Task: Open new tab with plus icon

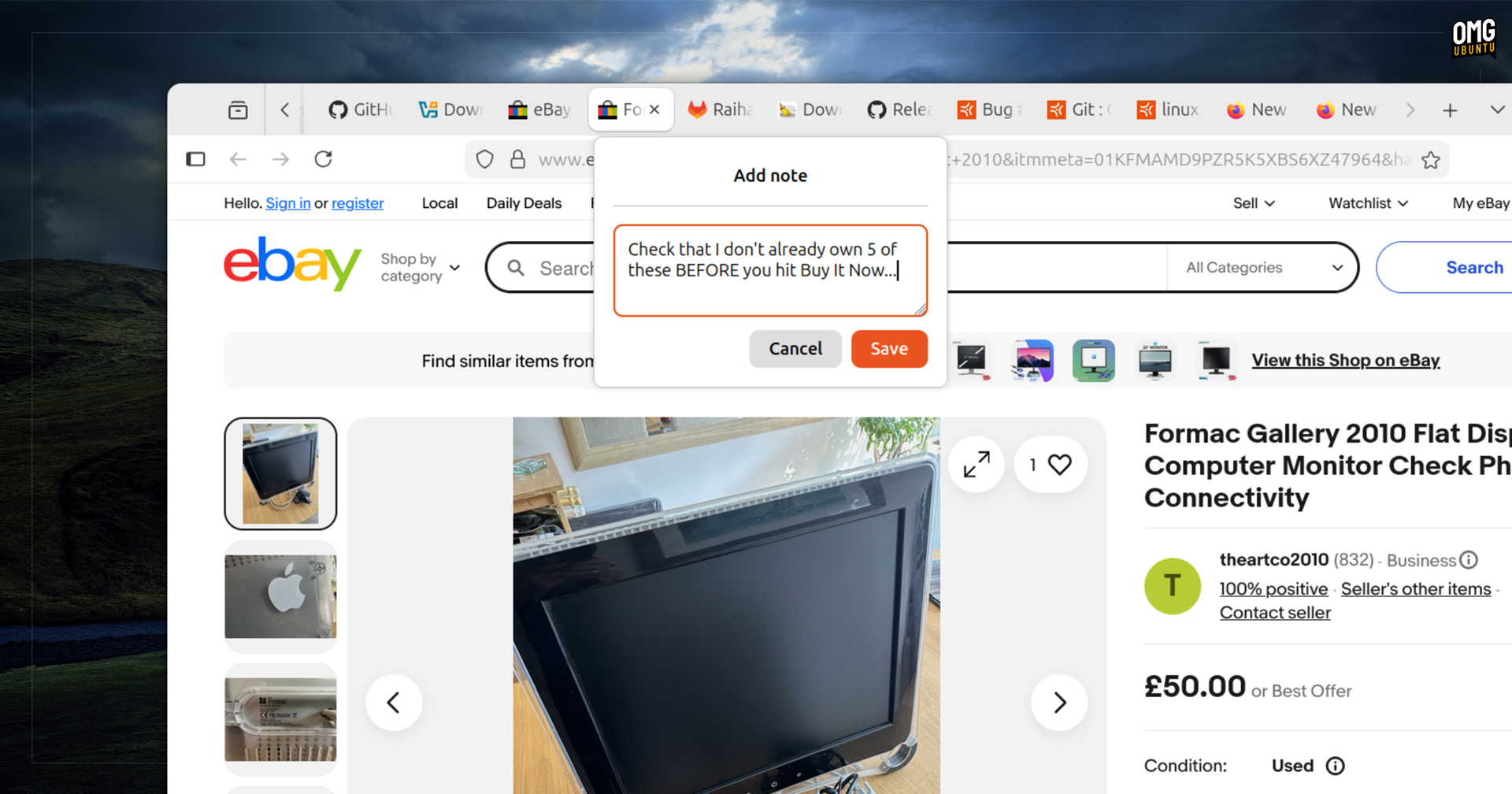Action: click(x=1450, y=110)
